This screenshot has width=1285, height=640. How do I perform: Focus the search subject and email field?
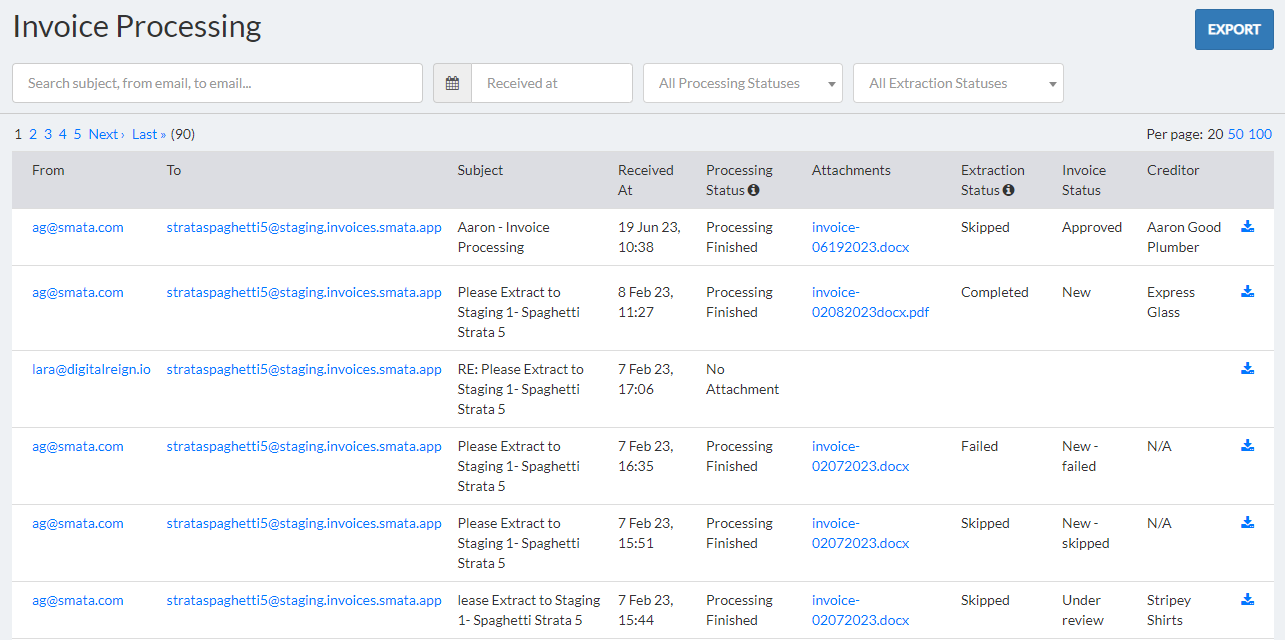(217, 83)
